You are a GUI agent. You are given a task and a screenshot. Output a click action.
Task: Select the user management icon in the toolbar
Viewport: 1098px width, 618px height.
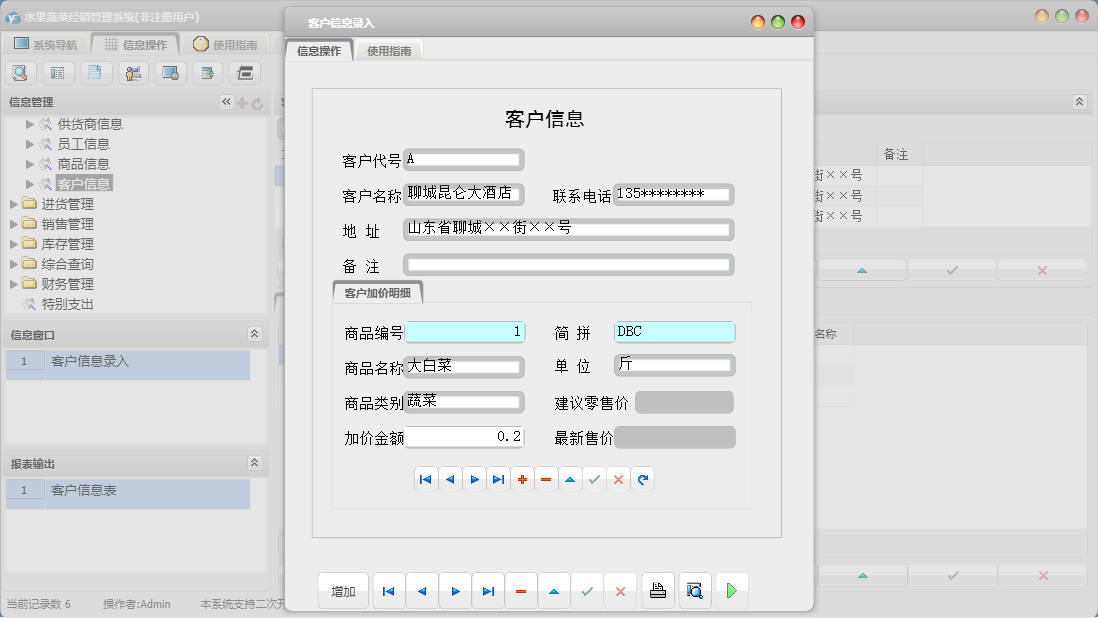tap(131, 73)
